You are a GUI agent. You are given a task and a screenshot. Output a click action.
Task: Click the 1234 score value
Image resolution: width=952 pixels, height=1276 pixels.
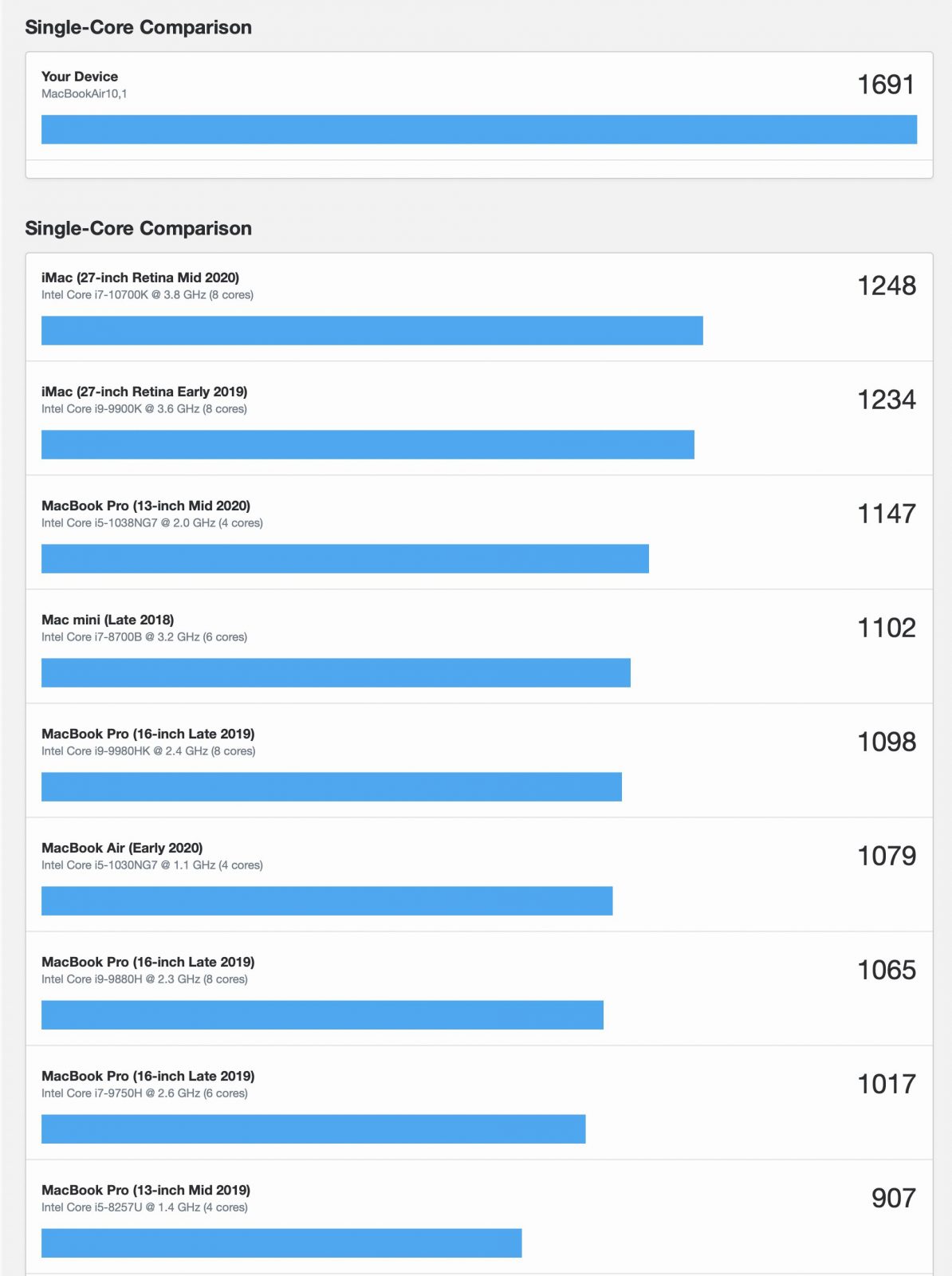(x=886, y=400)
